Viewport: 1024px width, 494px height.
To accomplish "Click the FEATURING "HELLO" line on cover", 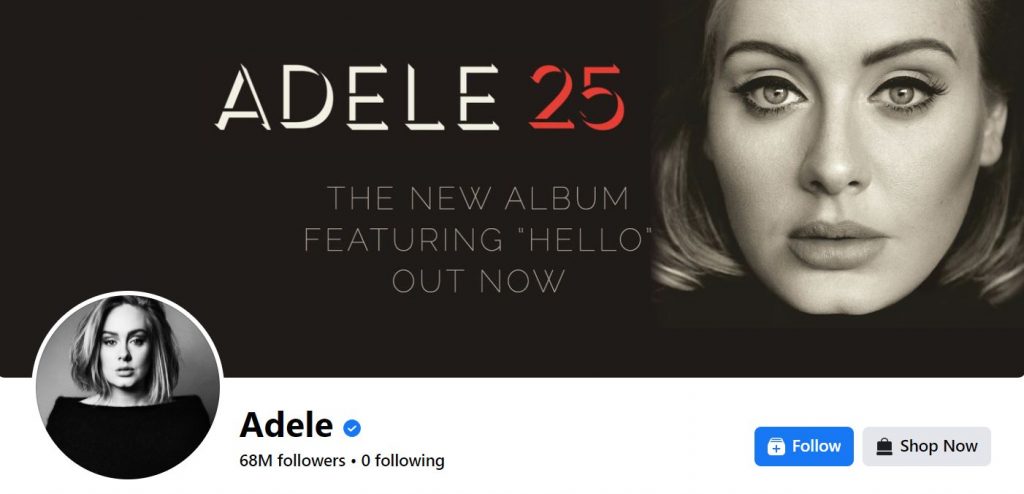I will pos(479,240).
